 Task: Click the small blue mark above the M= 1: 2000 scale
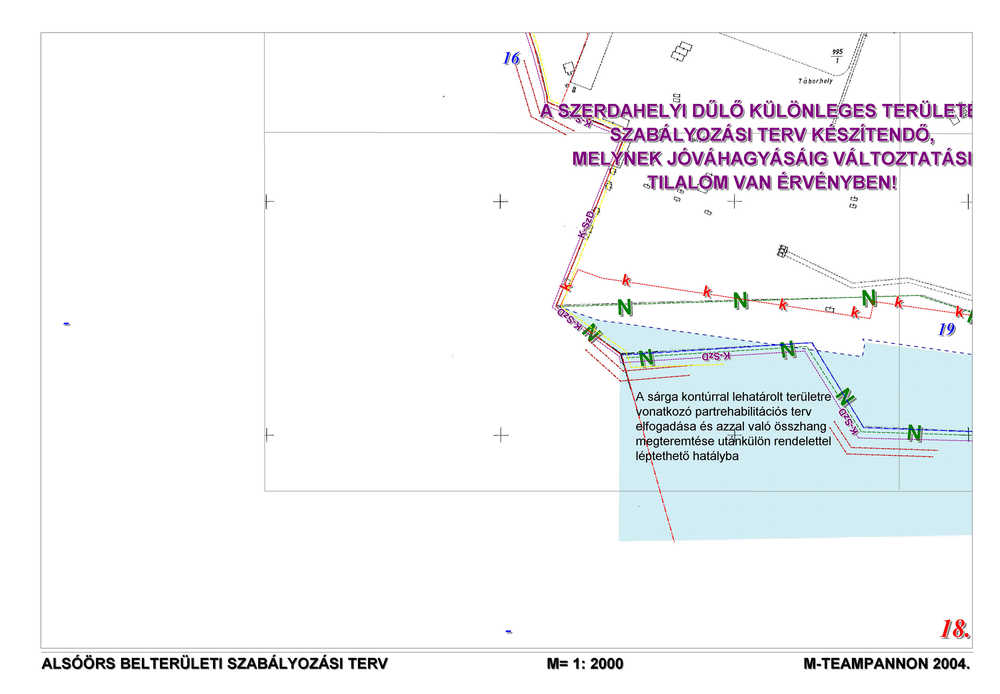point(508,631)
